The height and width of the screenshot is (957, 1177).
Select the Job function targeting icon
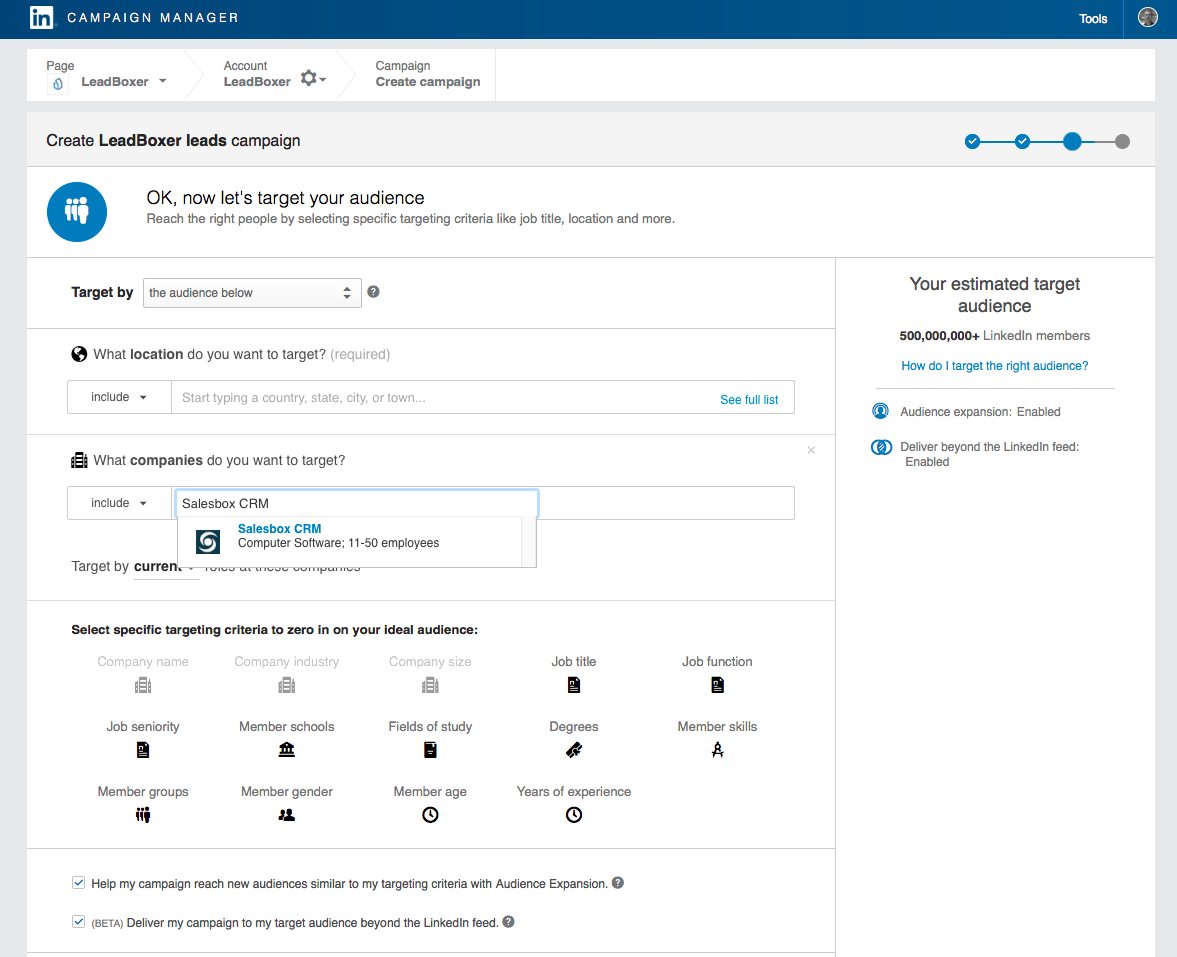(x=718, y=685)
